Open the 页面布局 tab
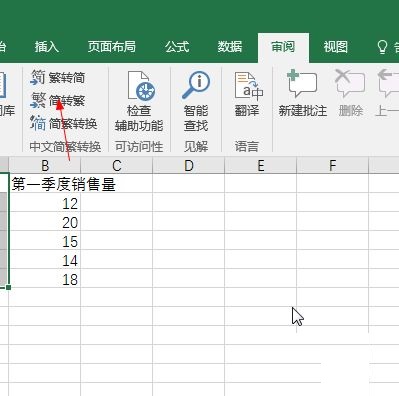Viewport: 399px width, 396px height. pyautogui.click(x=112, y=47)
